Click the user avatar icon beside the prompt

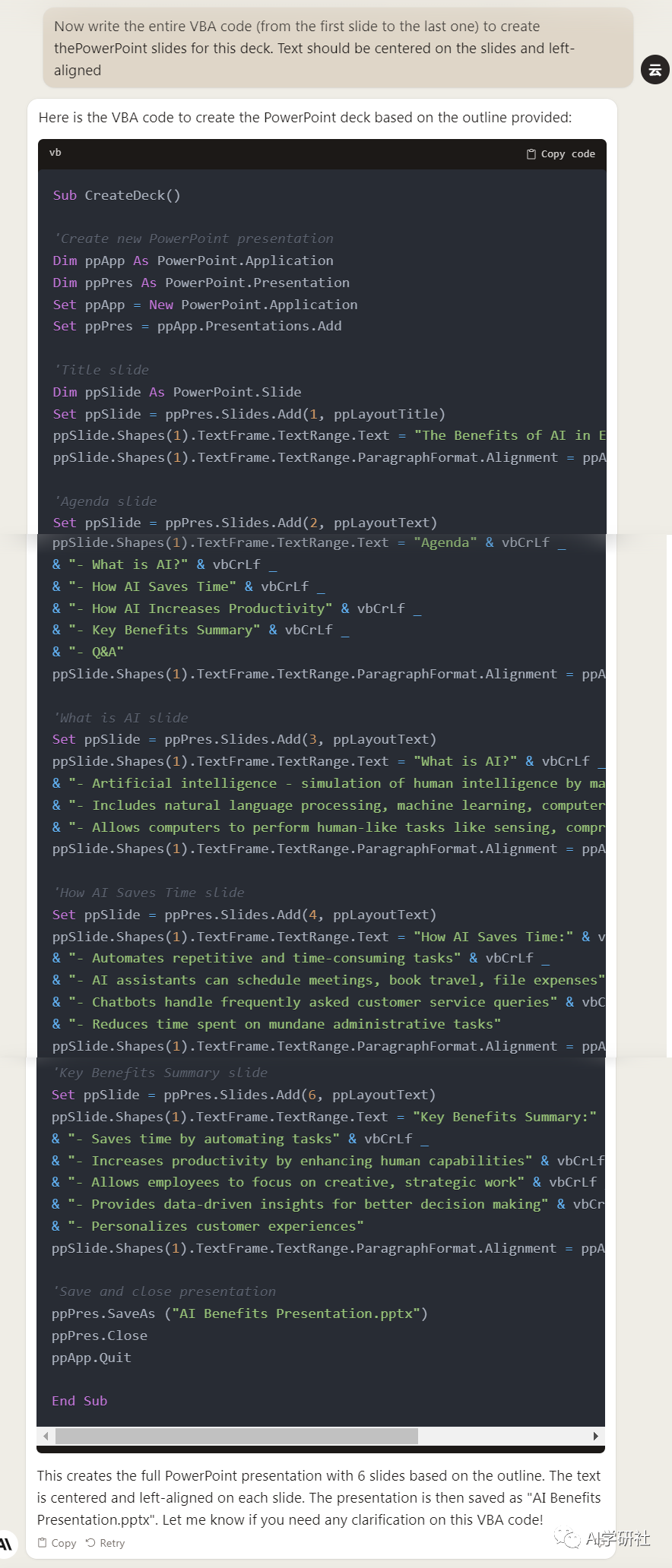pos(655,70)
